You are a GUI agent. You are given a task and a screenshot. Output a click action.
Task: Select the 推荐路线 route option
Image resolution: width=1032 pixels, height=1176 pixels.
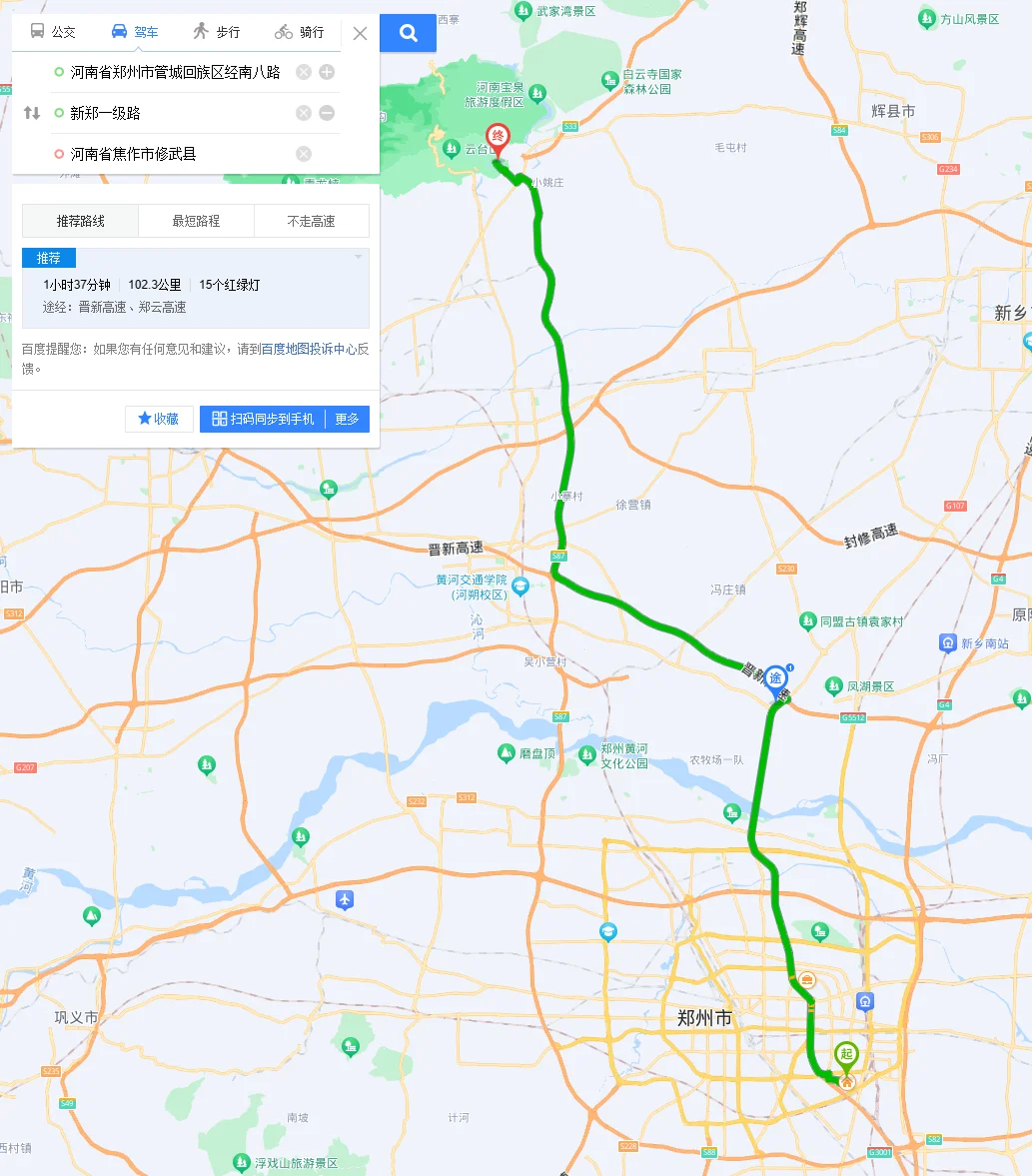(x=80, y=221)
